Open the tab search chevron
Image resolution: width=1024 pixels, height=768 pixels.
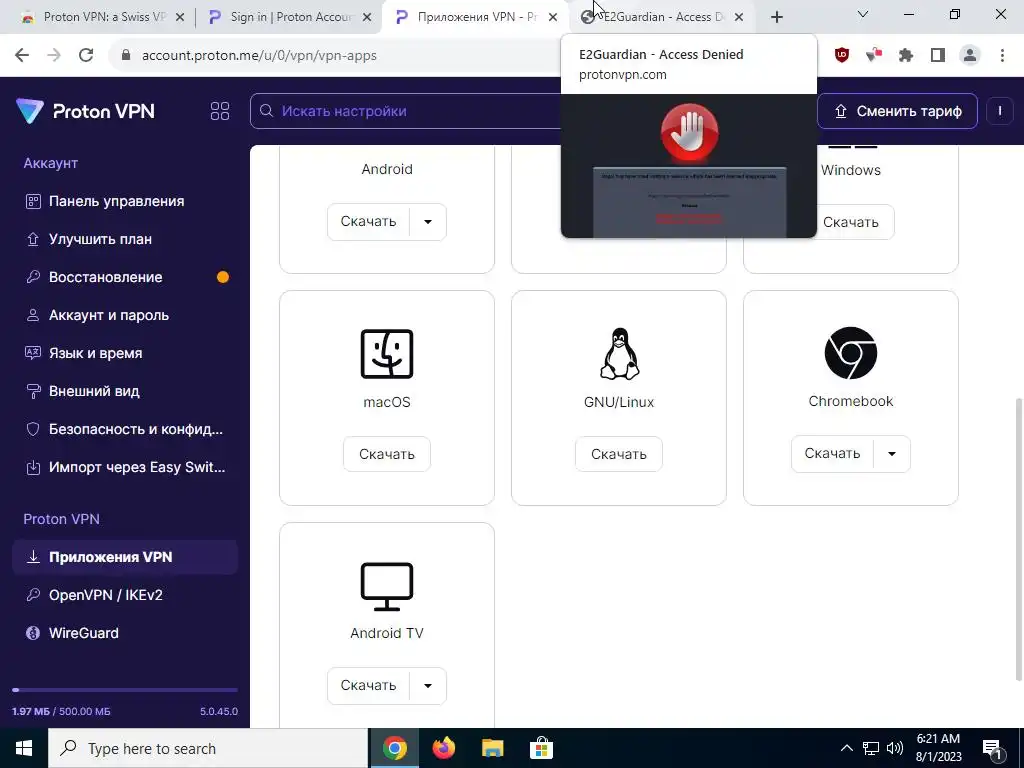click(863, 15)
